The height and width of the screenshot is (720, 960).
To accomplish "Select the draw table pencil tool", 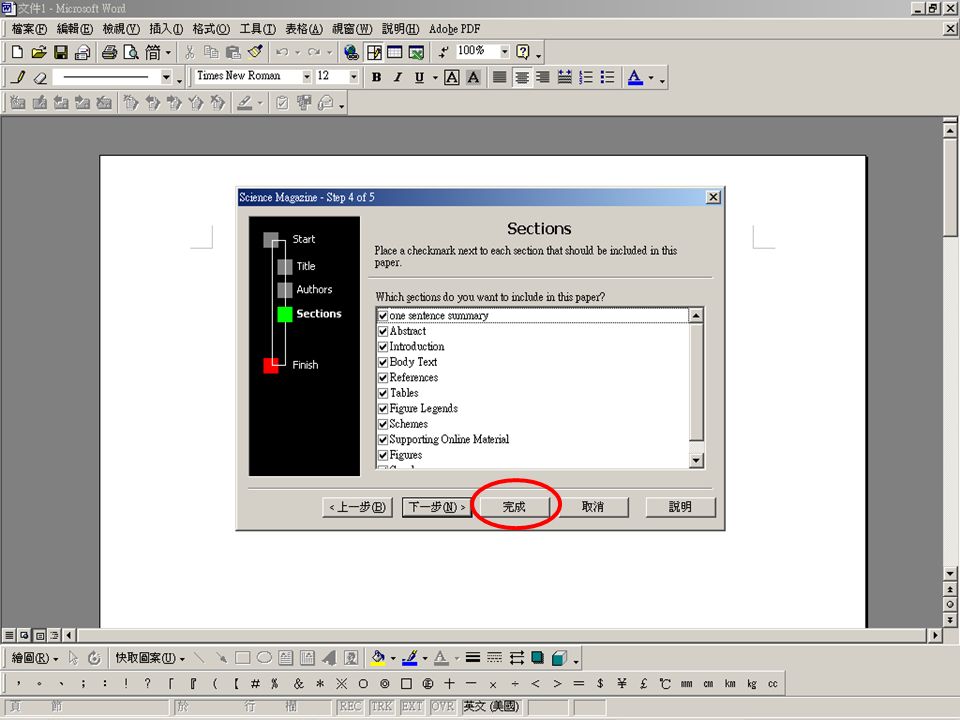I will click(x=19, y=77).
